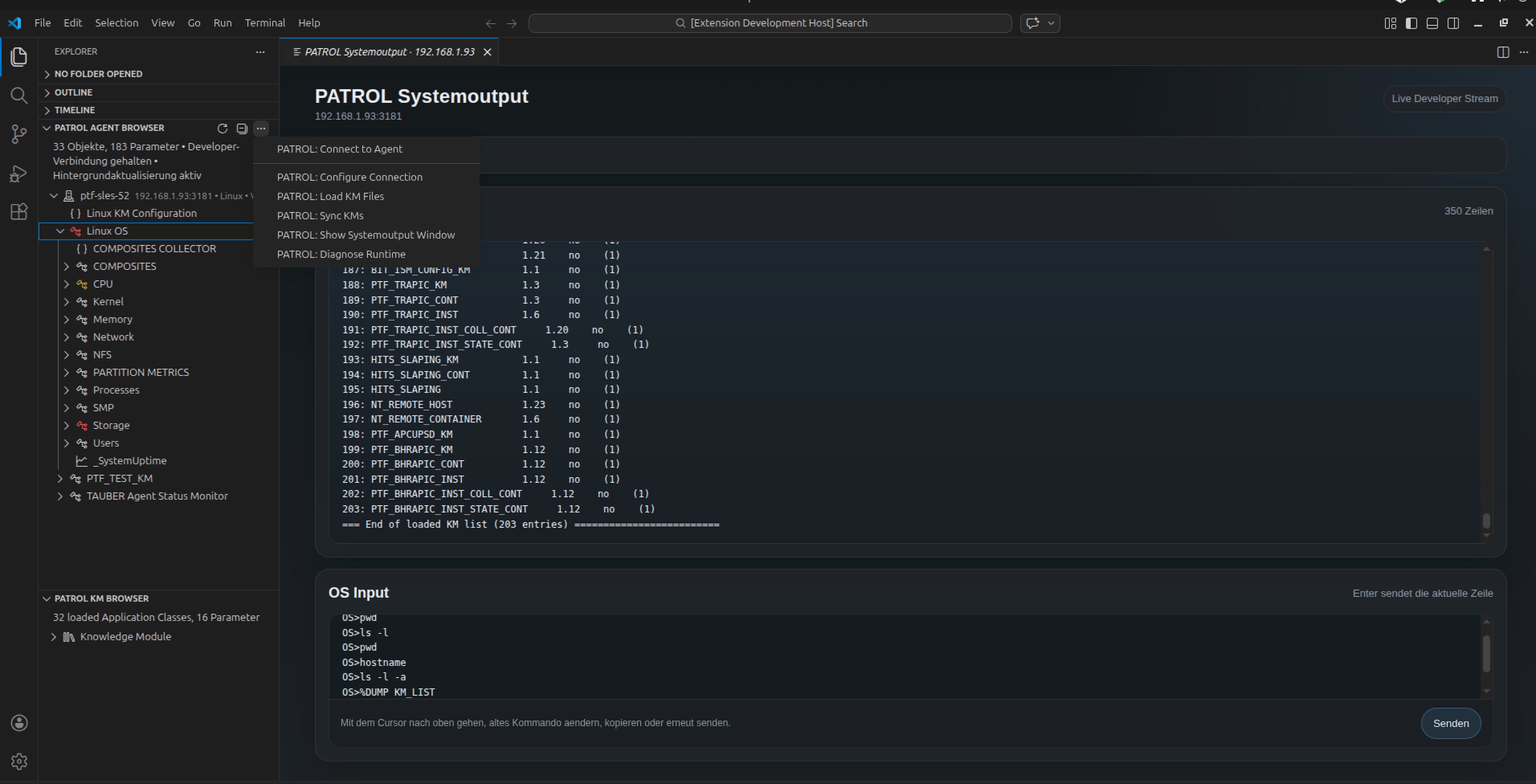Screen dimensions: 1536x784
Task: Expand the Storage tree node
Action: [x=67, y=425]
